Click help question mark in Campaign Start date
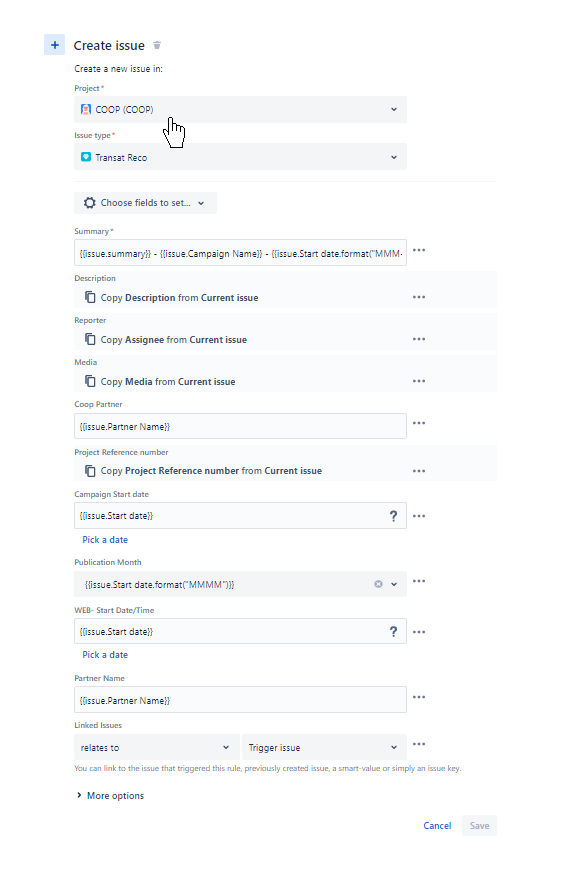Viewport: 574px width, 879px height. pos(394,516)
